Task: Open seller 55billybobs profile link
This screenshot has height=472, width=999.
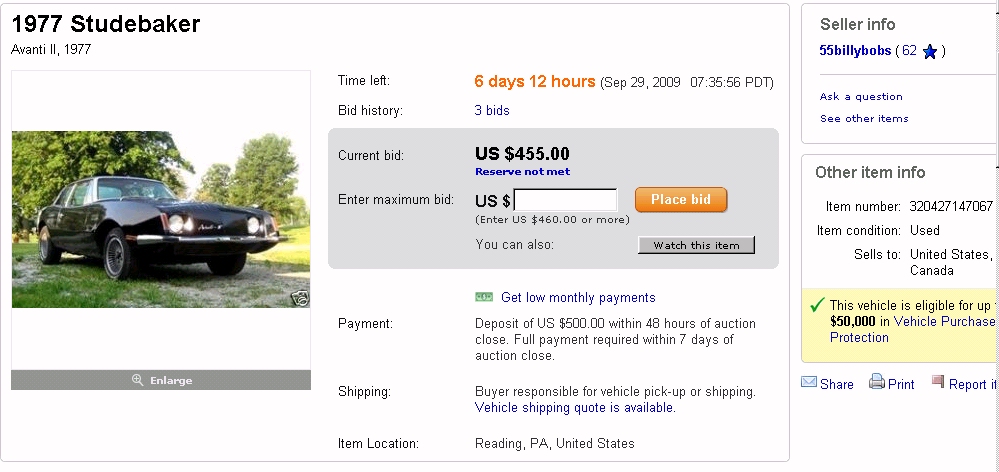Action: point(854,51)
